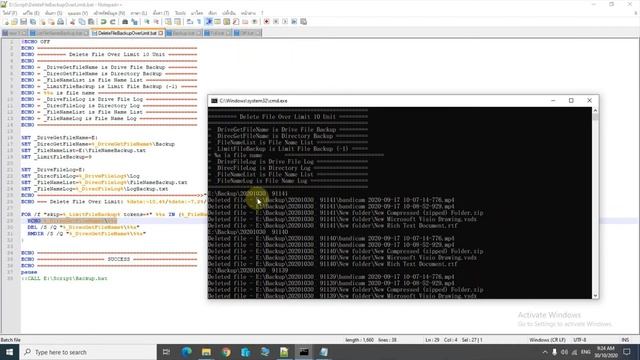The width and height of the screenshot is (640, 360).
Task: Expand the system tray hidden icons chevron
Action: coord(545,352)
